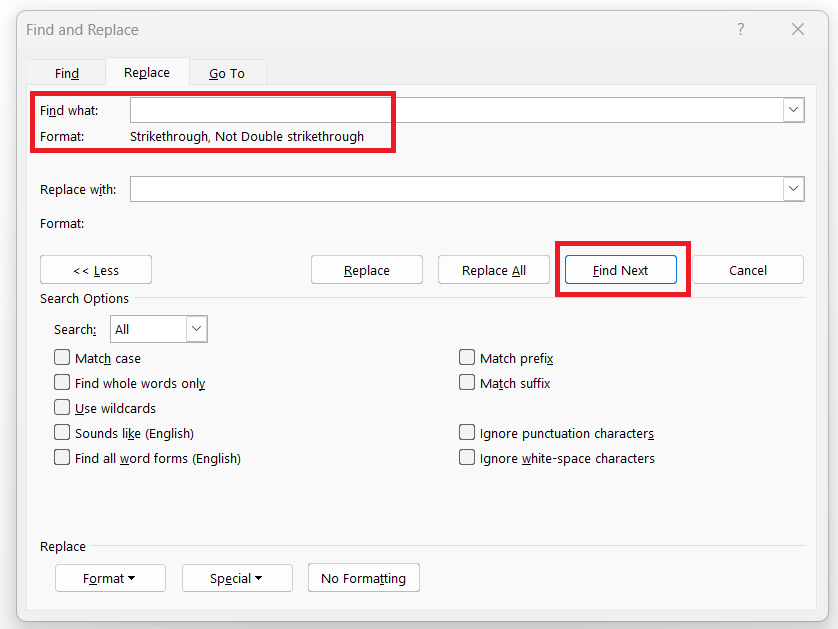Open the Replace with dropdown arrow
This screenshot has height=629, width=838.
(x=794, y=189)
